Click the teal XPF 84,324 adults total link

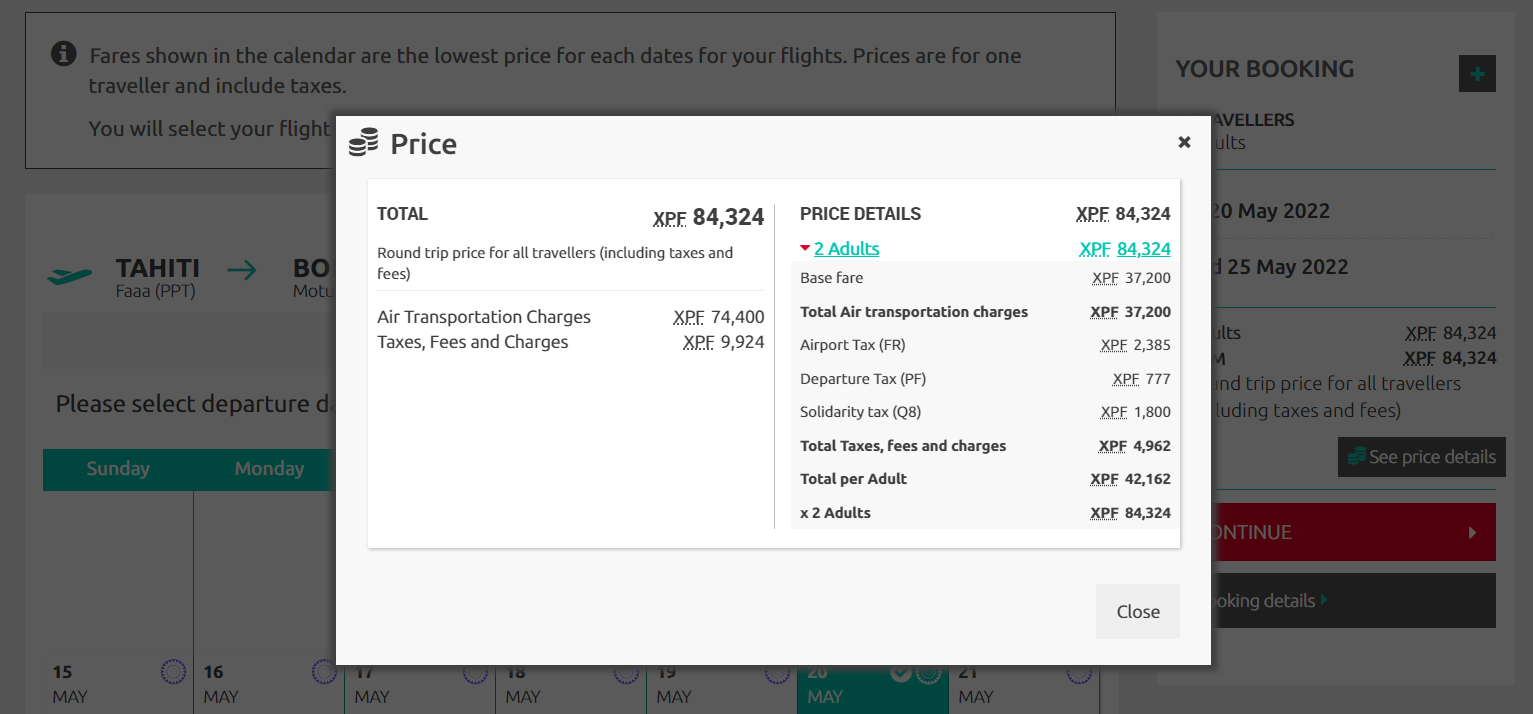pyautogui.click(x=1124, y=249)
